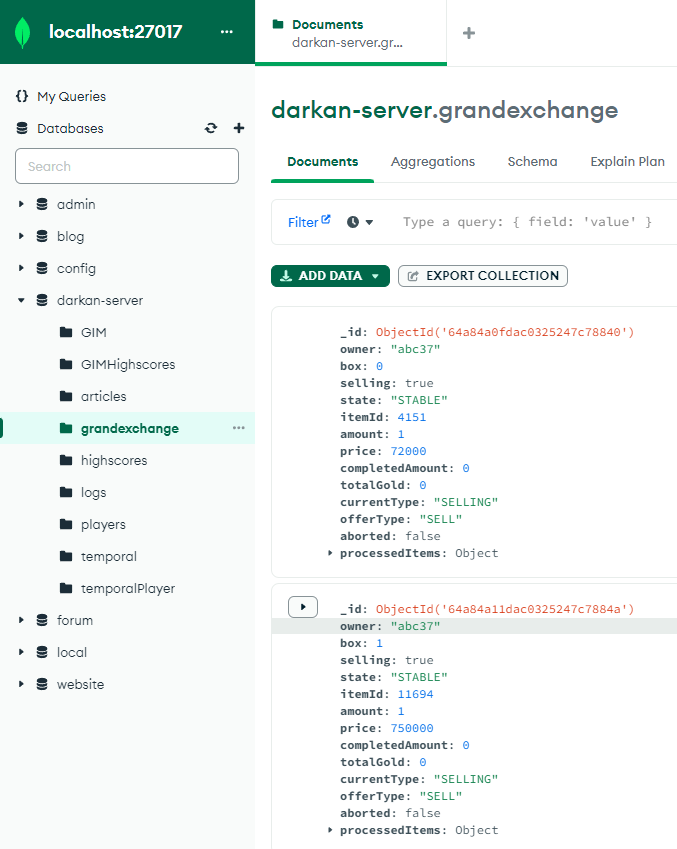Select the local database

(72, 652)
